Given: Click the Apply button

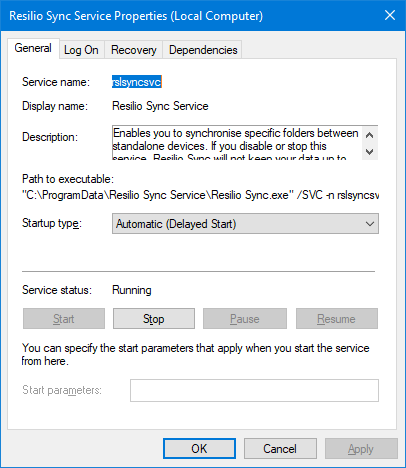Looking at the screenshot, I should 361,449.
